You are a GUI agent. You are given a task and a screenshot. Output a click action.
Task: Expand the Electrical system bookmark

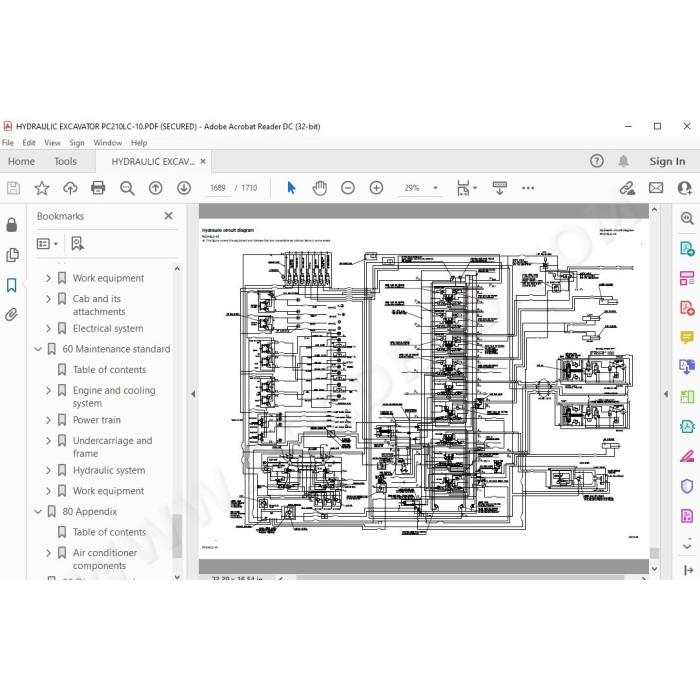(x=48, y=329)
